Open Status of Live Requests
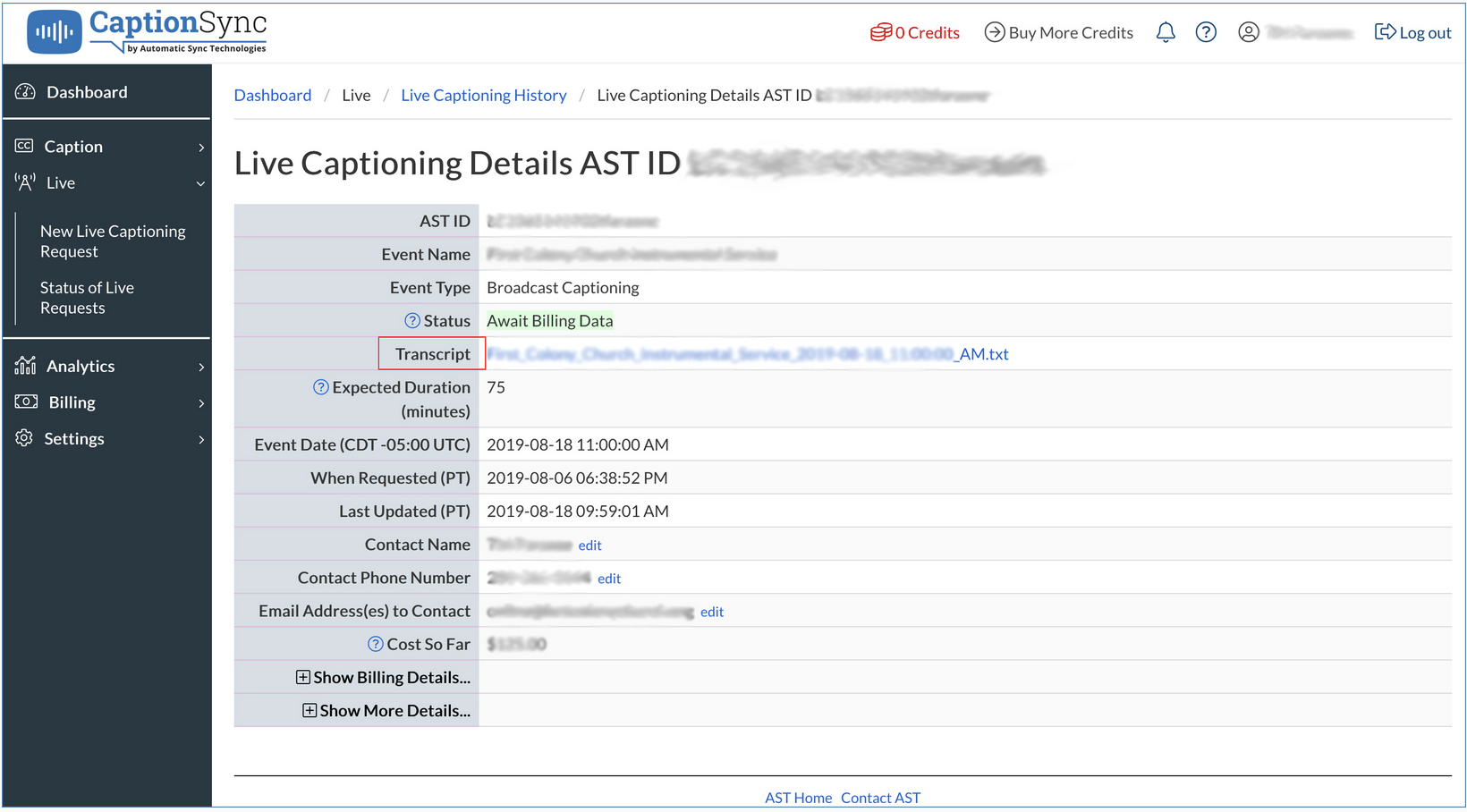 tap(87, 298)
